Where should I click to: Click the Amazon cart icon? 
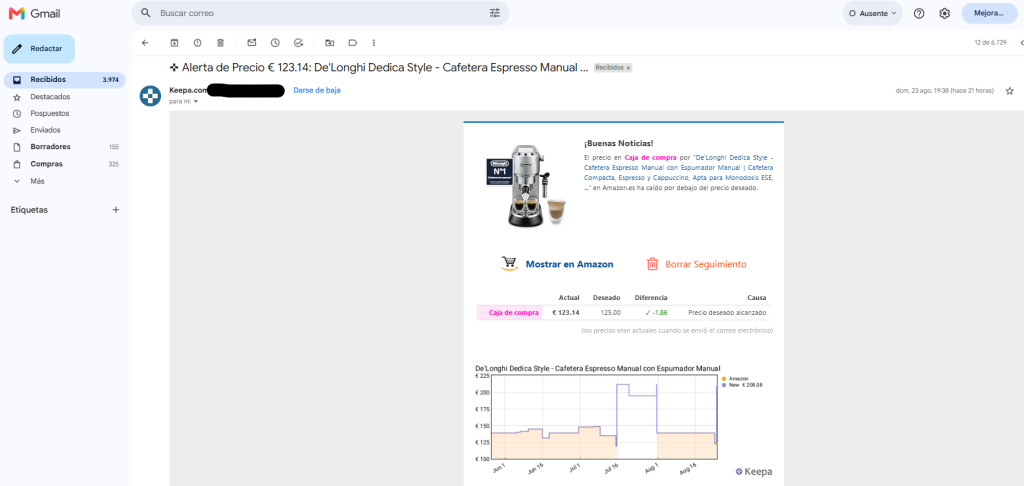[x=509, y=264]
